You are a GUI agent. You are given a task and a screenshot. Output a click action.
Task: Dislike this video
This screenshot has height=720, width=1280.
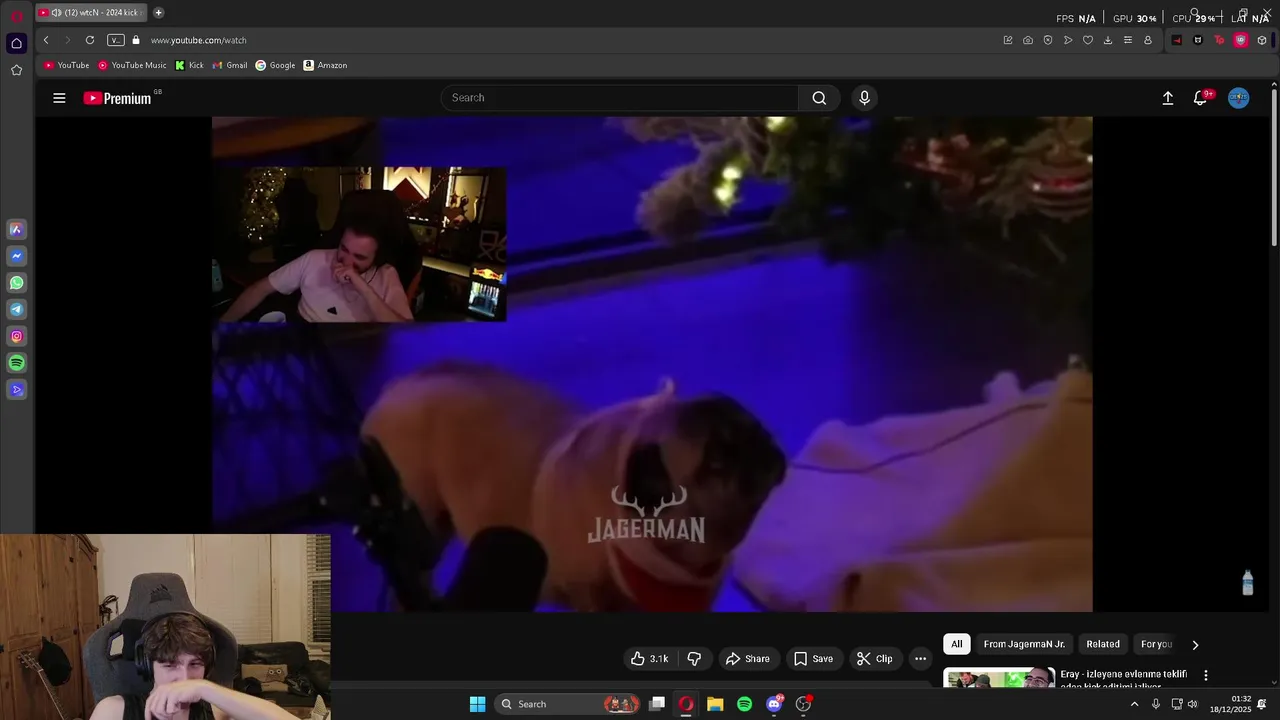click(x=694, y=658)
